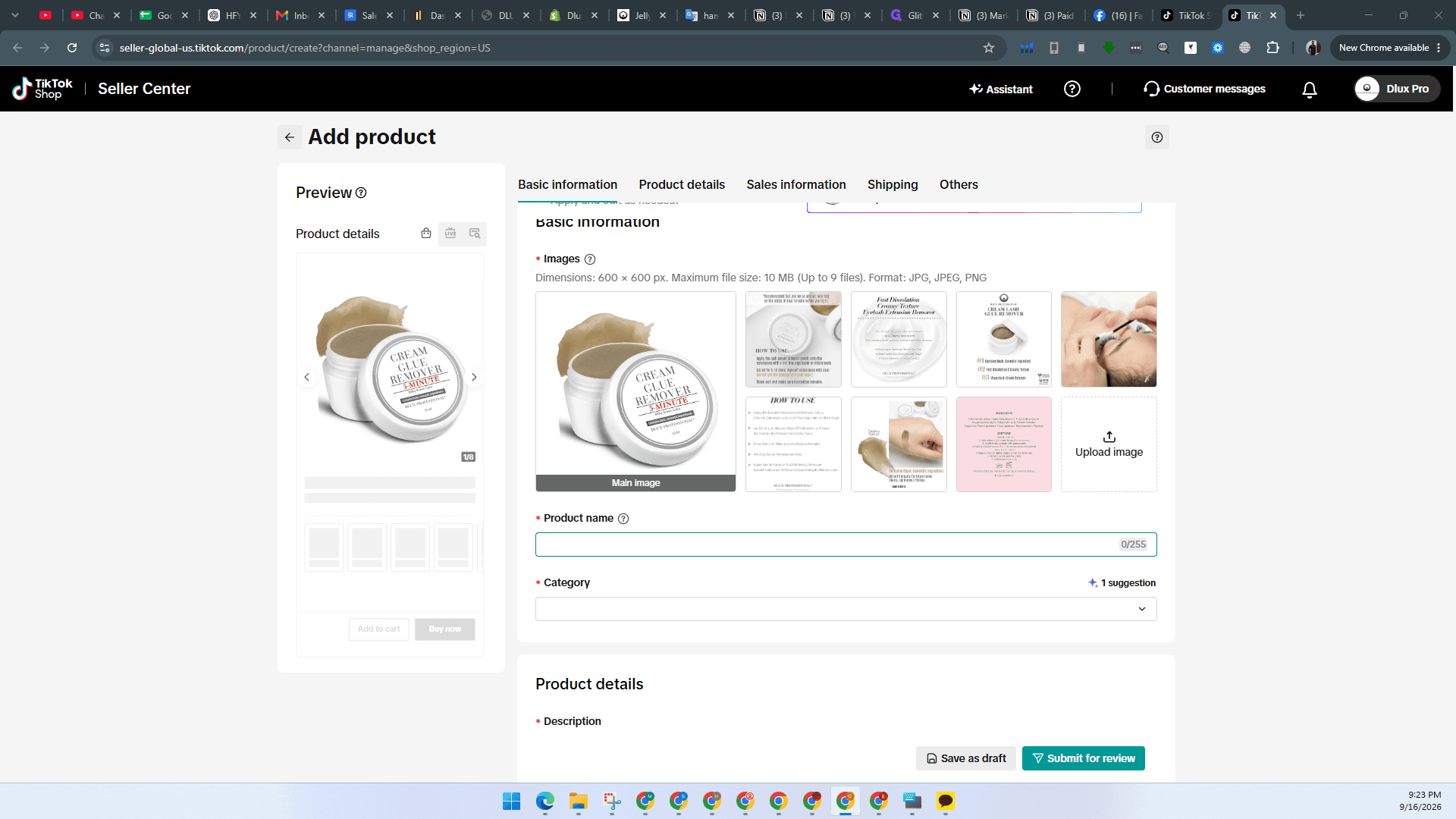Show the previous preview image

click(306, 377)
